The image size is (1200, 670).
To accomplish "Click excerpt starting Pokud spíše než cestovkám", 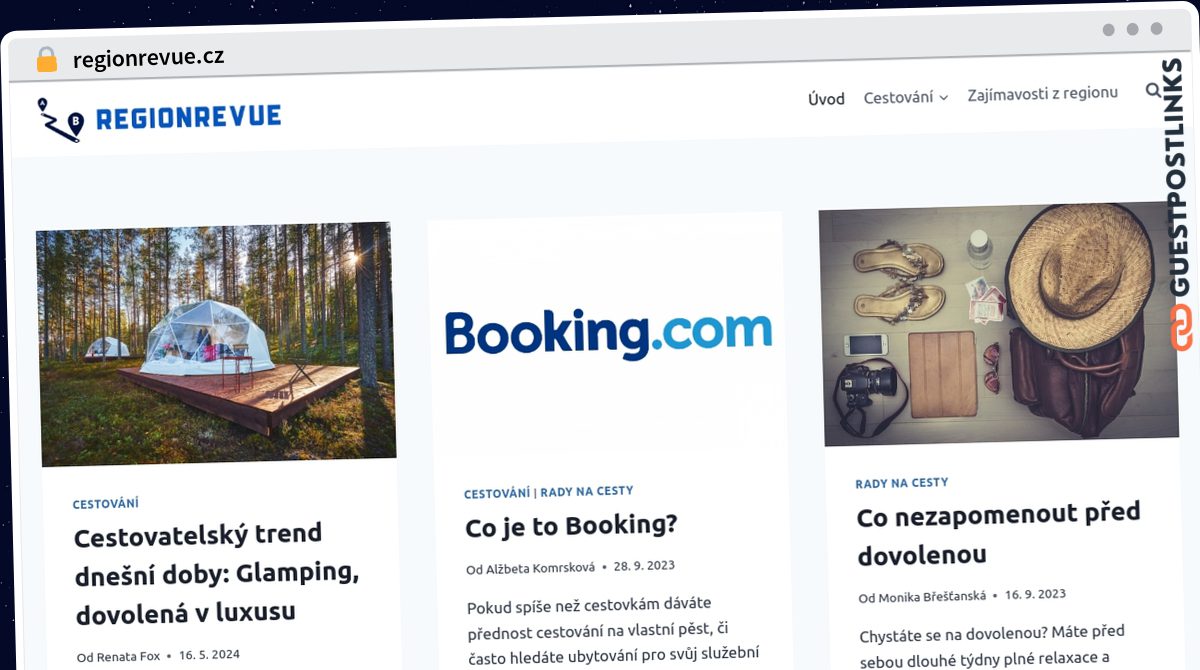I will point(611,632).
